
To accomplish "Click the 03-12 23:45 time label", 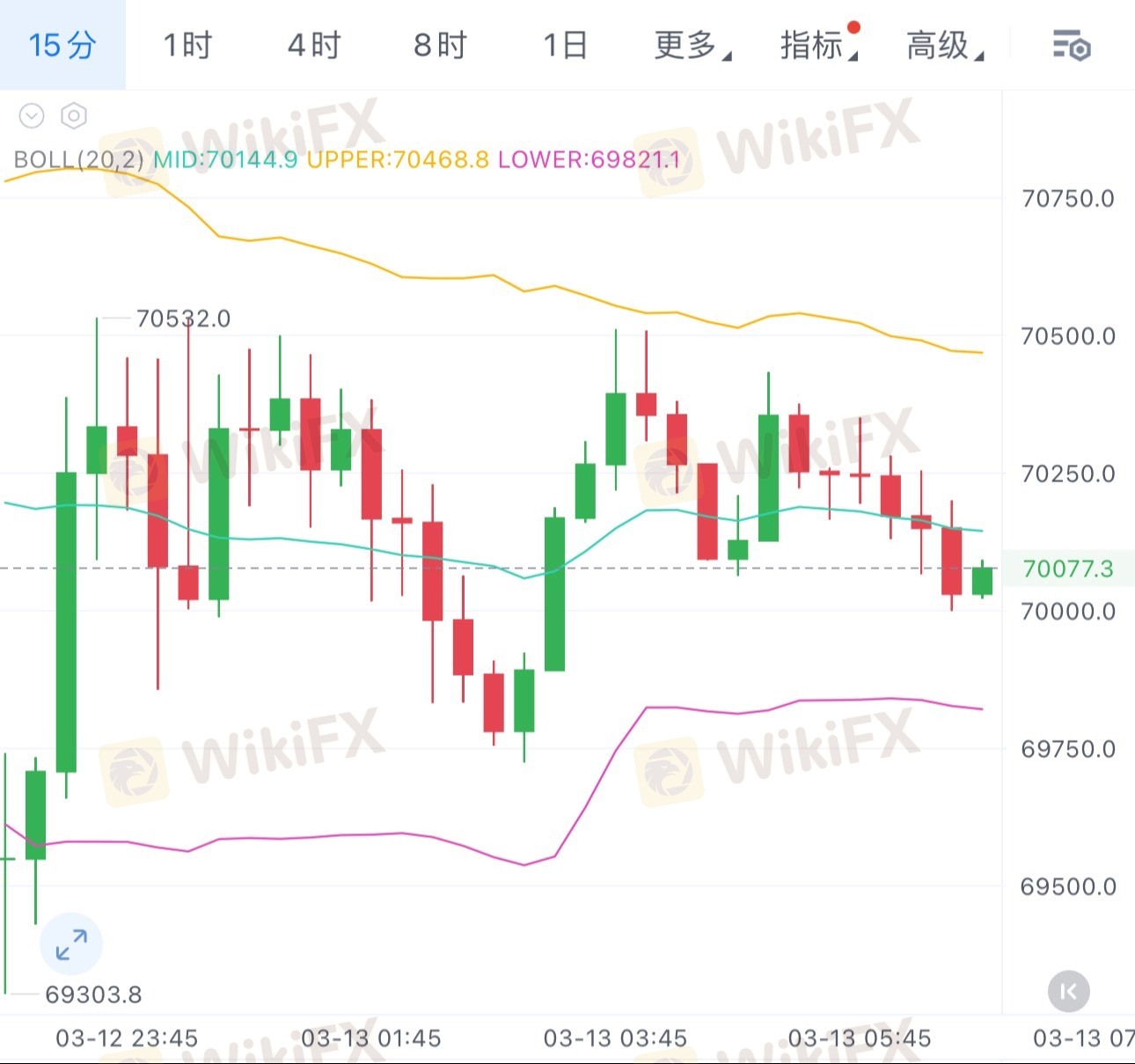I will point(127,1038).
